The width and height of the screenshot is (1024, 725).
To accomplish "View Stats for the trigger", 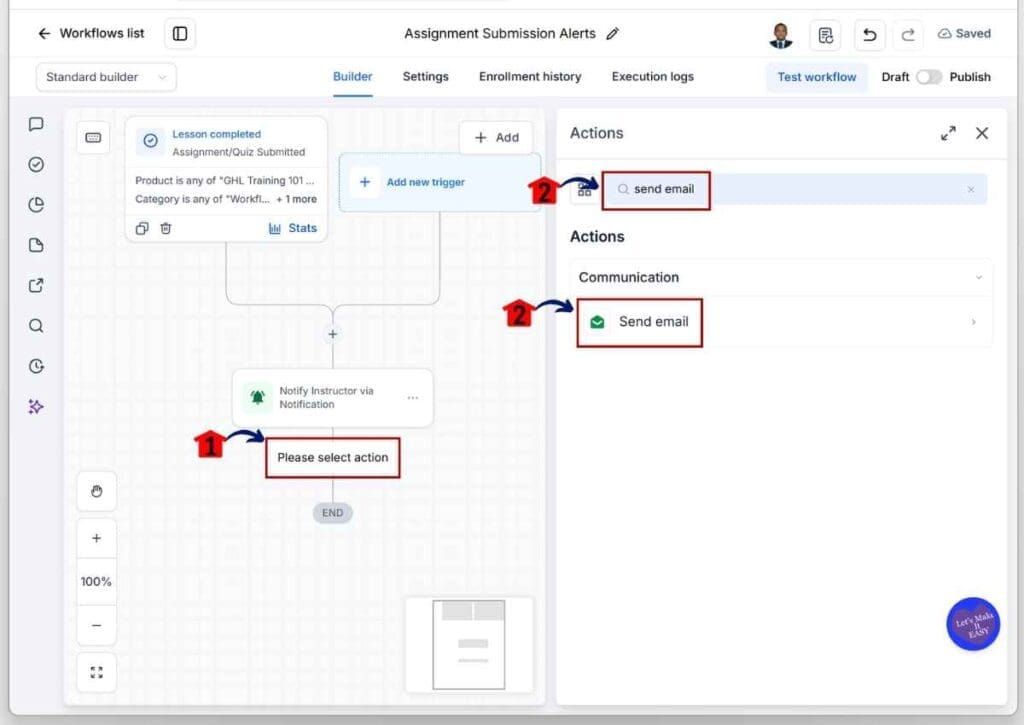I will point(293,228).
